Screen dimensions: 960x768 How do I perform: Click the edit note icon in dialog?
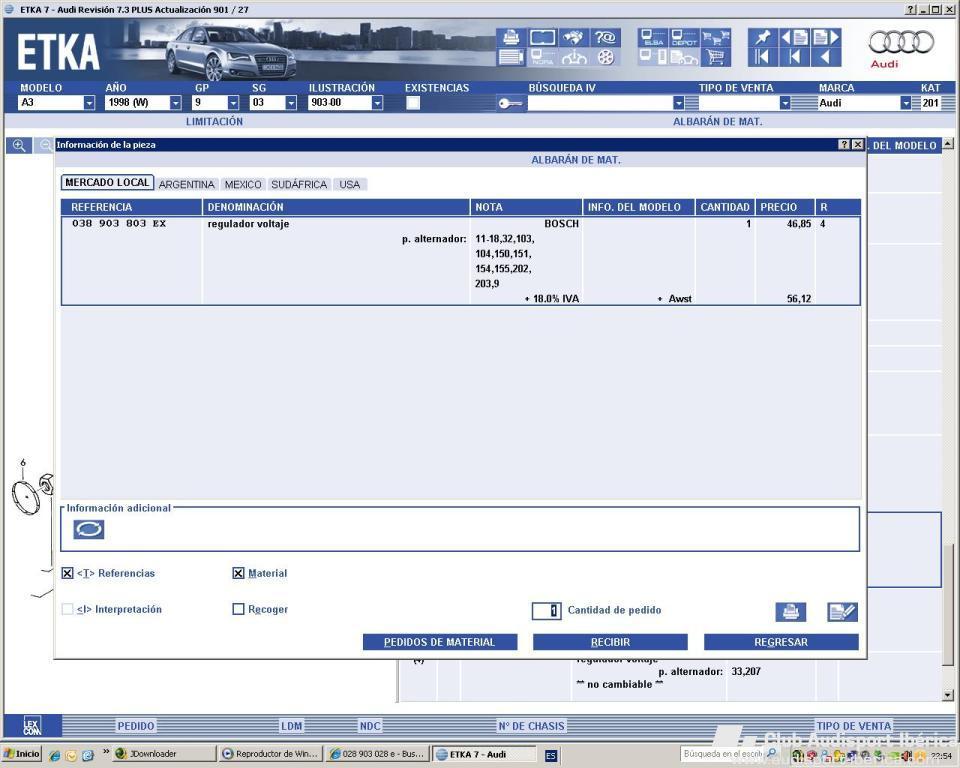842,611
